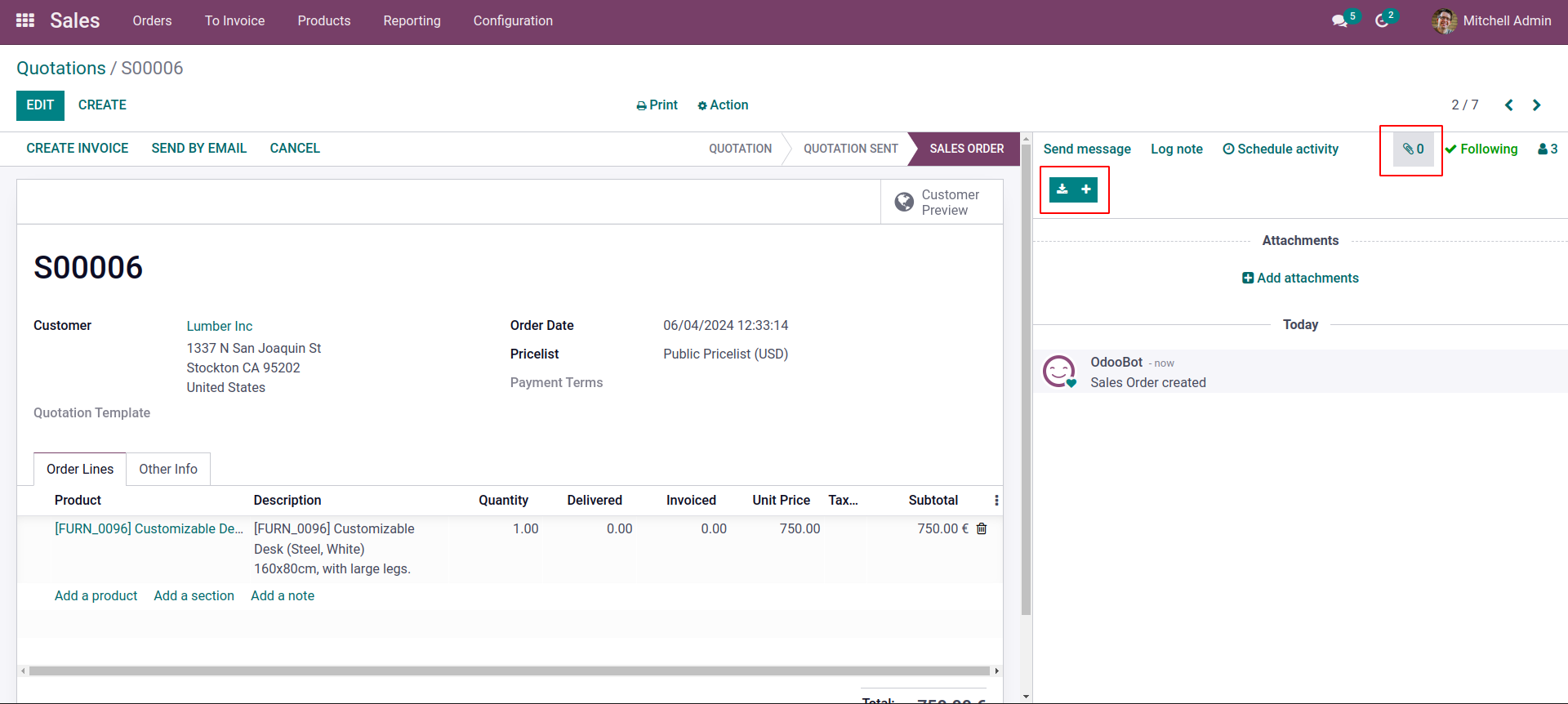Delete the Customizable Desk order line

click(982, 529)
